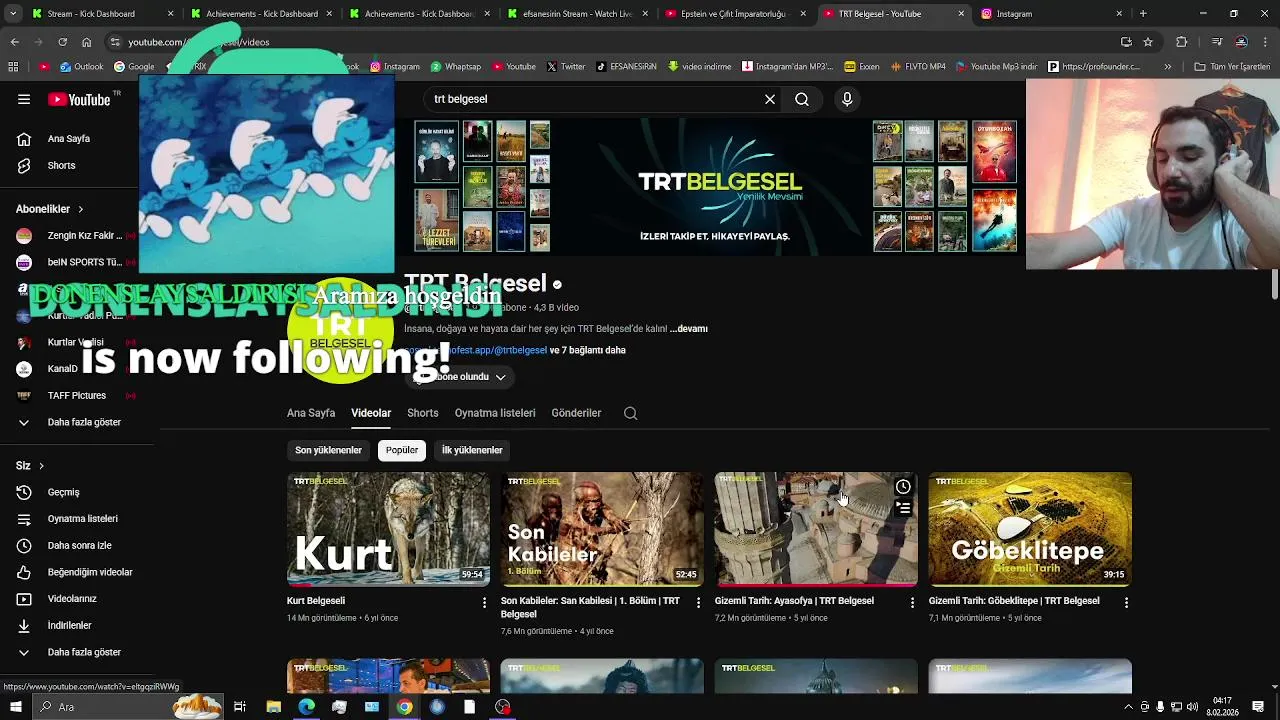Switch to Gönderiler channel tab

click(x=576, y=413)
